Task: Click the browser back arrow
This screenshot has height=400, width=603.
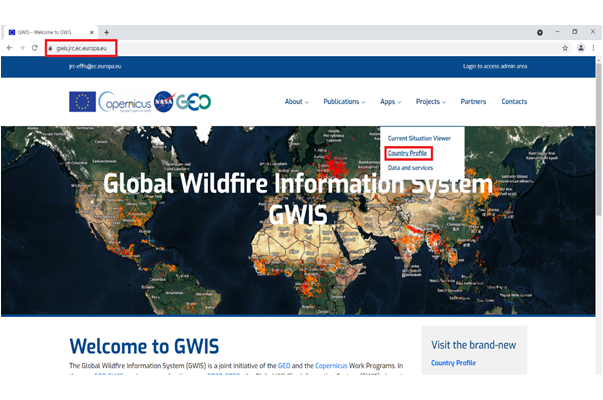Action: pos(9,47)
